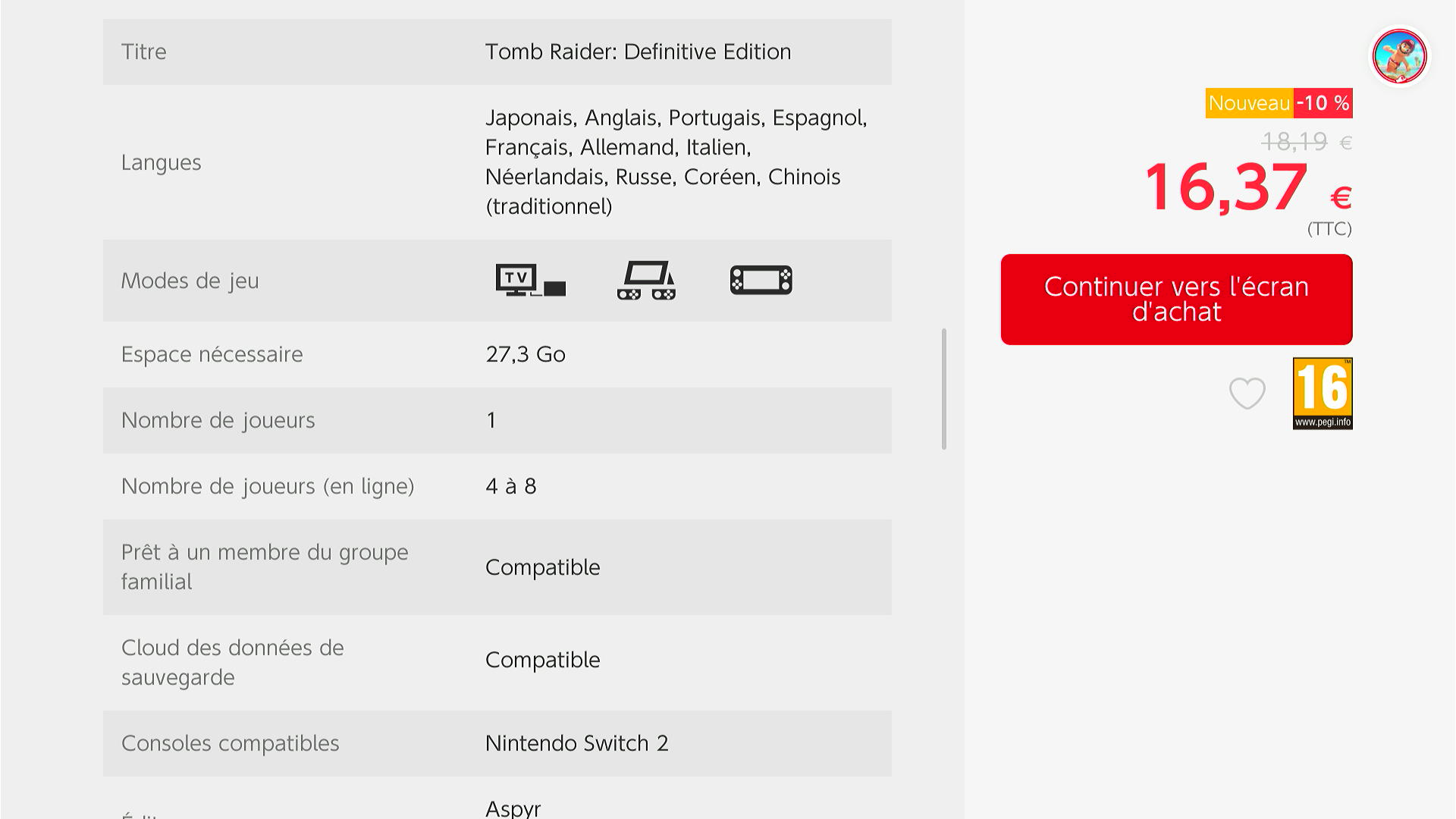Click the Nouveau label badge
This screenshot has width=1456, height=819.
point(1249,103)
